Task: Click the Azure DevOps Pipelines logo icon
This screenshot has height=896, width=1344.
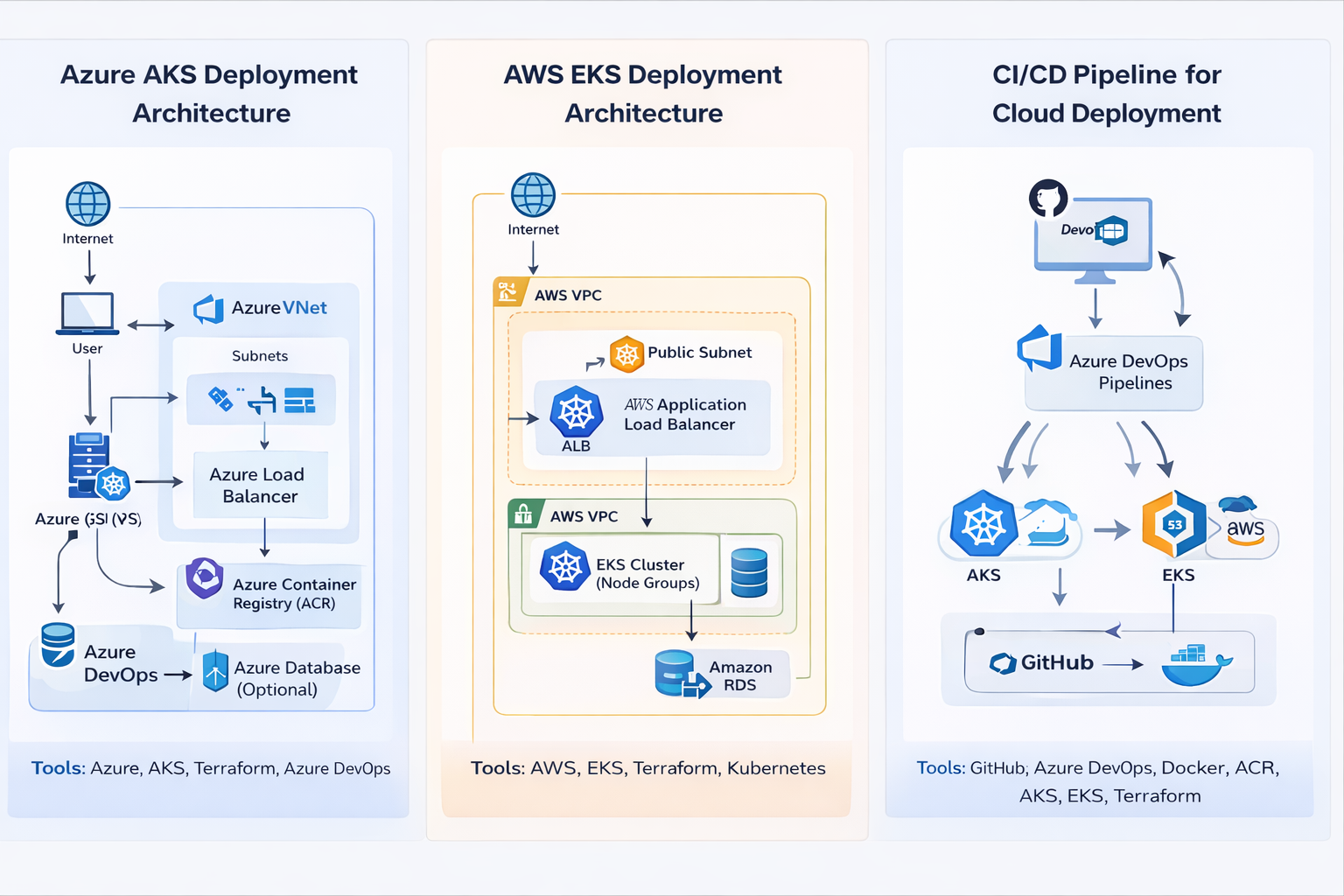Action: coord(1039,347)
